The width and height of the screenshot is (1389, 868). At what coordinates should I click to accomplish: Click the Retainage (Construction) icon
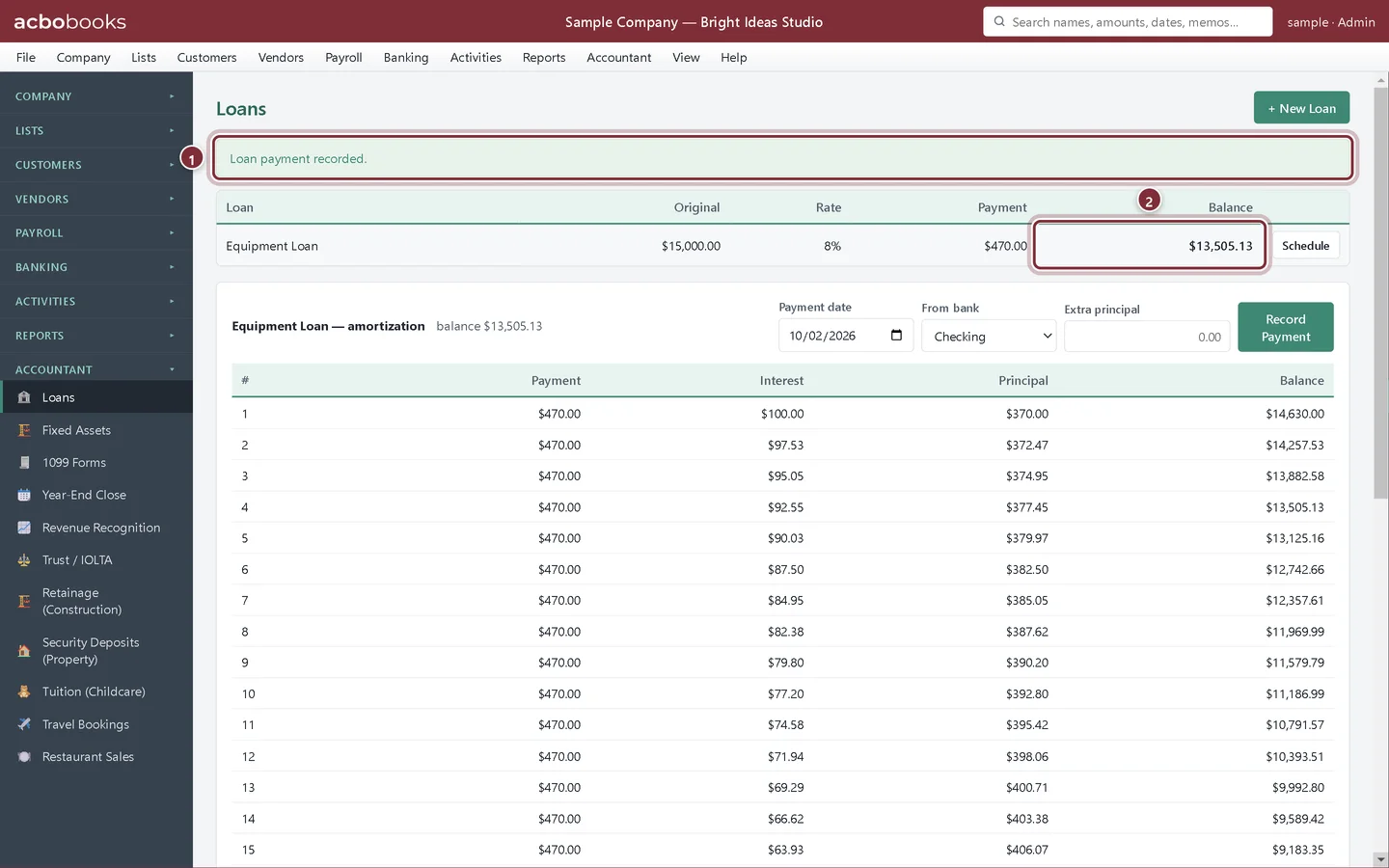(x=24, y=602)
